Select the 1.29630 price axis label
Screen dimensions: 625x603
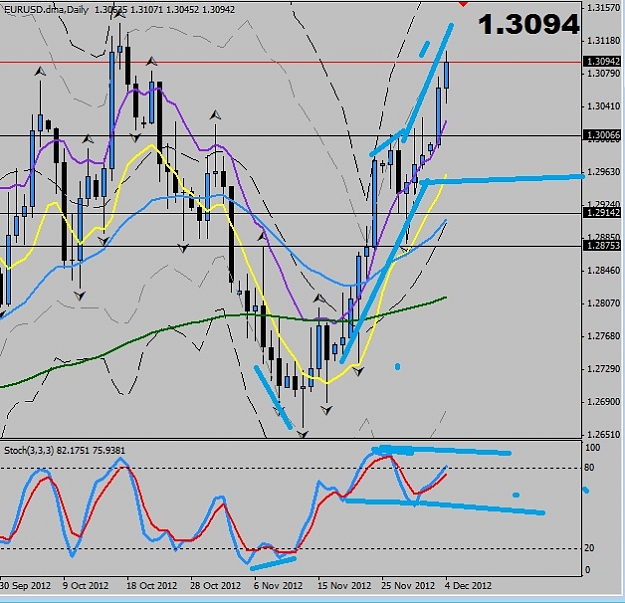604,172
